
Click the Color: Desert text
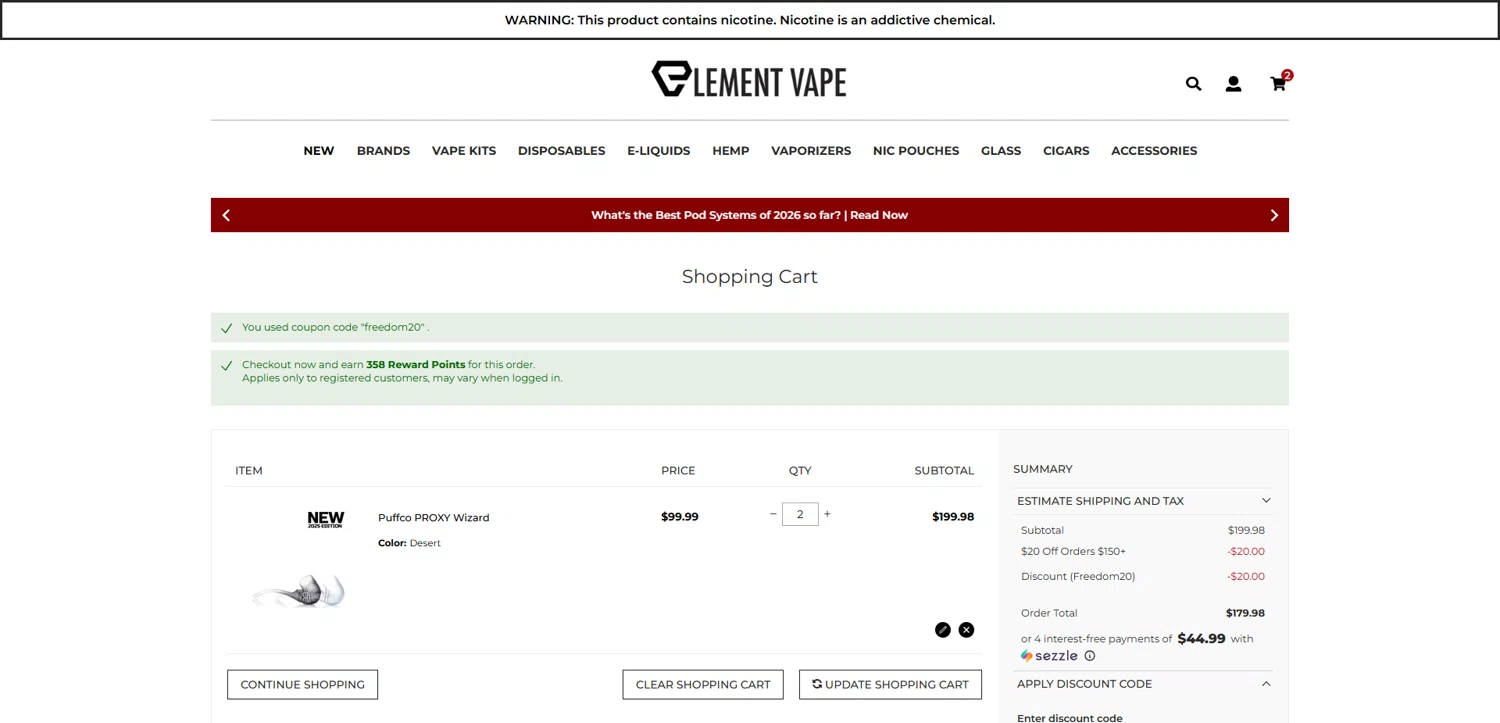tap(409, 544)
